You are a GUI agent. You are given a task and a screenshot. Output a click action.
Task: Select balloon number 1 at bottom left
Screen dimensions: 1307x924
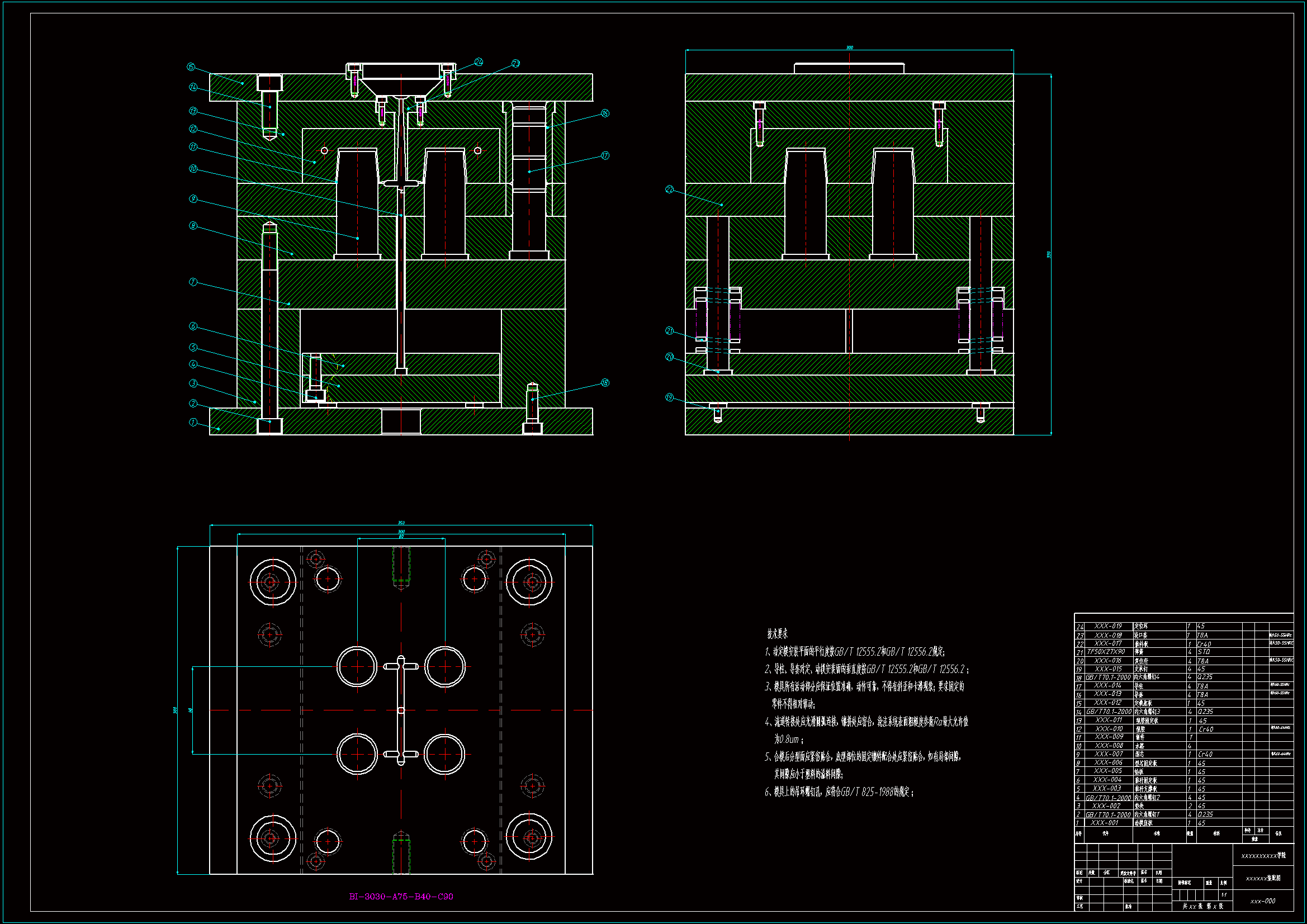coord(193,423)
